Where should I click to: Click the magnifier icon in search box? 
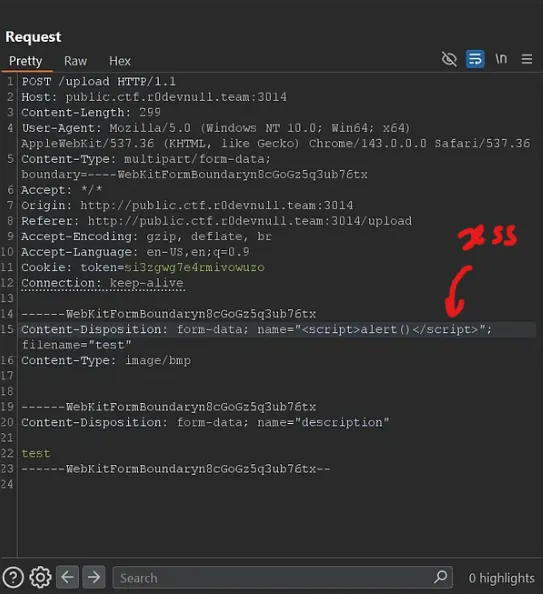tap(440, 577)
